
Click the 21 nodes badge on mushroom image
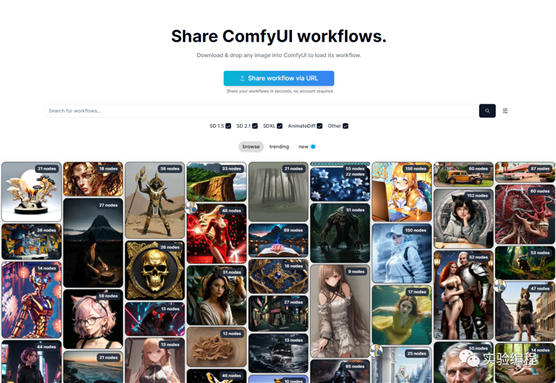(x=47, y=169)
